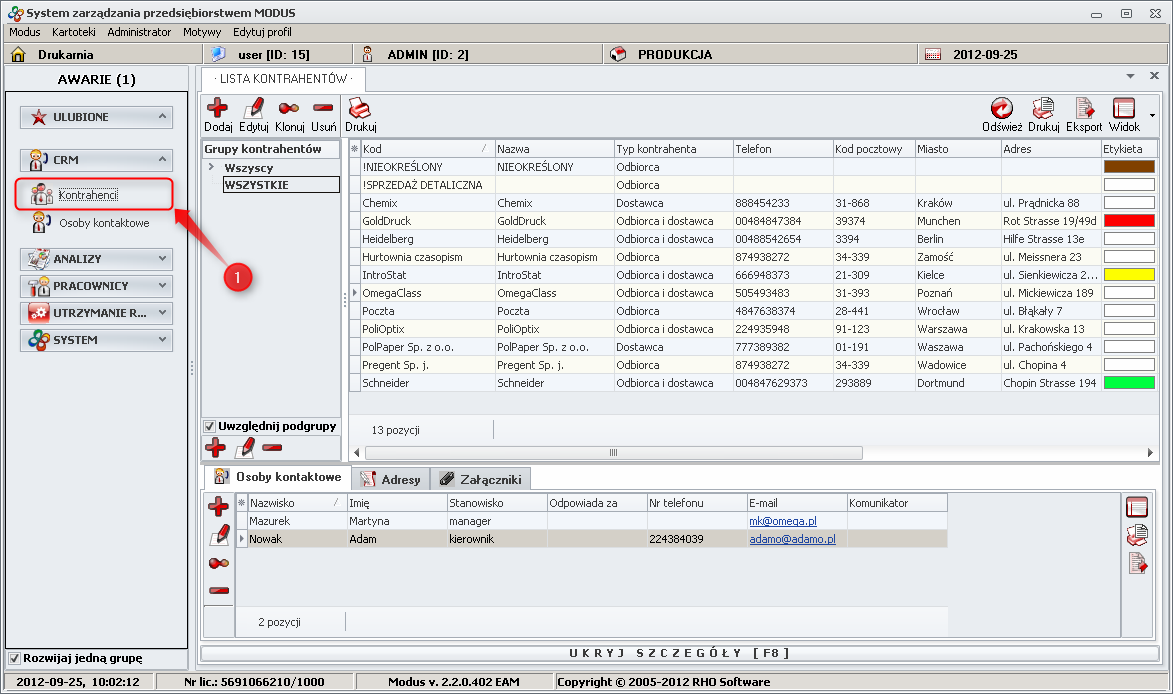Click the Eksport icon in top toolbar
1173x694 pixels.
click(1084, 109)
